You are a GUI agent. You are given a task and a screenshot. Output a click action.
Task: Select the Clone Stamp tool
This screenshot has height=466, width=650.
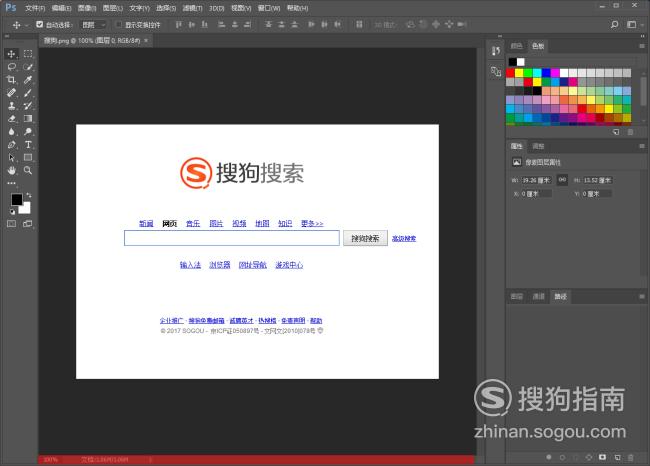click(11, 106)
